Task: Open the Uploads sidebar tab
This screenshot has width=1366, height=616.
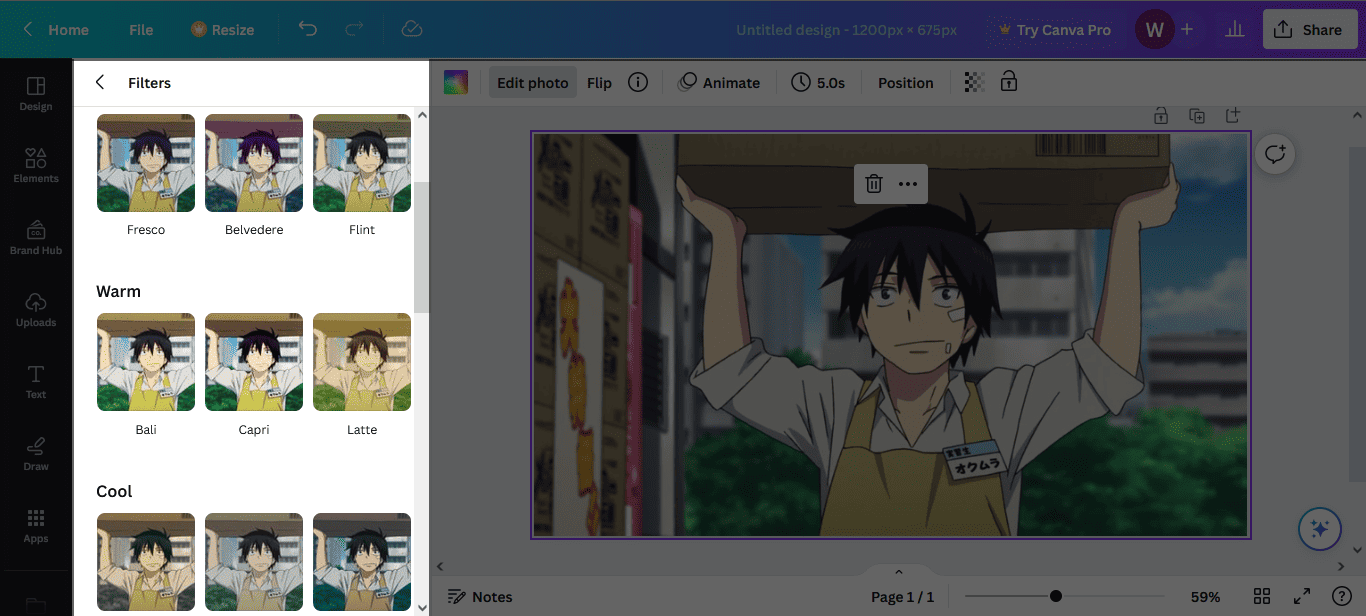Action: (36, 309)
